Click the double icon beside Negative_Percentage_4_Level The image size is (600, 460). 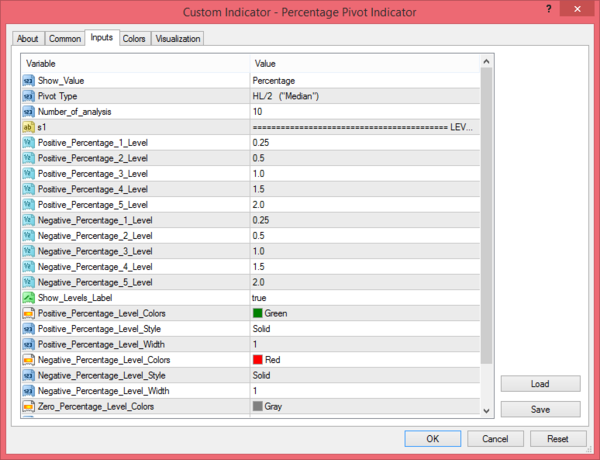pyautogui.click(x=29, y=267)
